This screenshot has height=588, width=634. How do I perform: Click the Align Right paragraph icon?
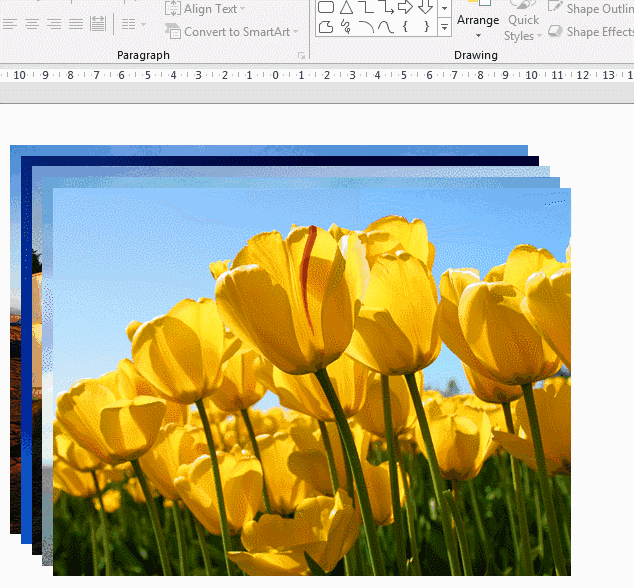tap(54, 25)
